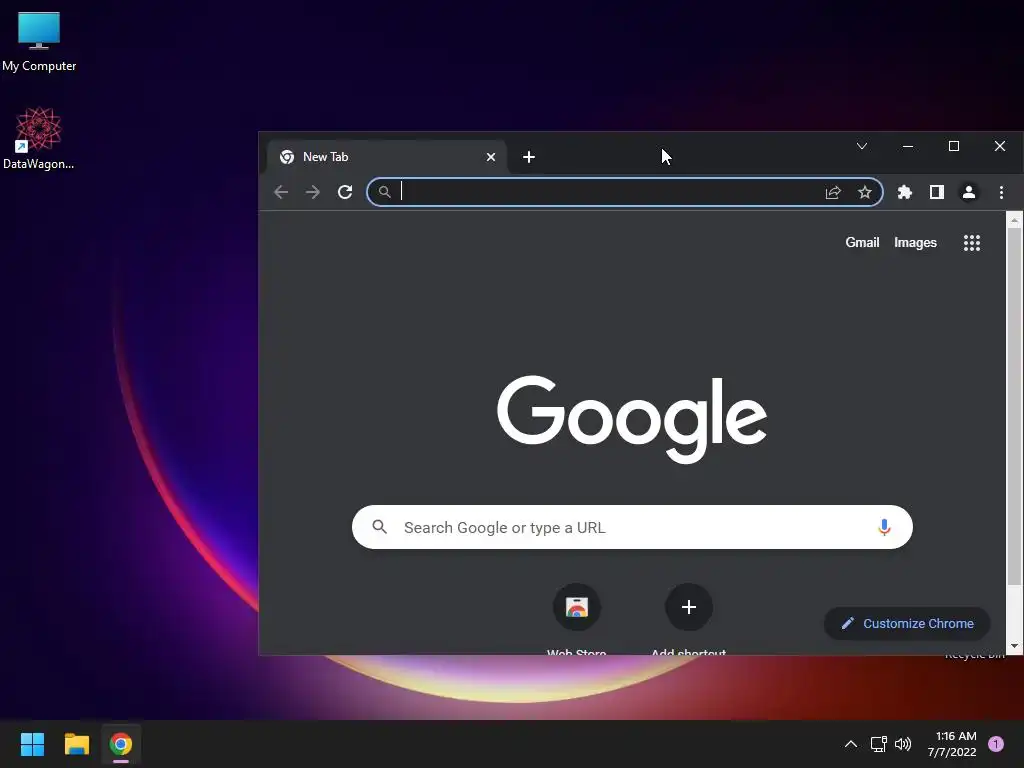This screenshot has height=768, width=1024.
Task: Close the New Tab tab
Action: (x=490, y=157)
